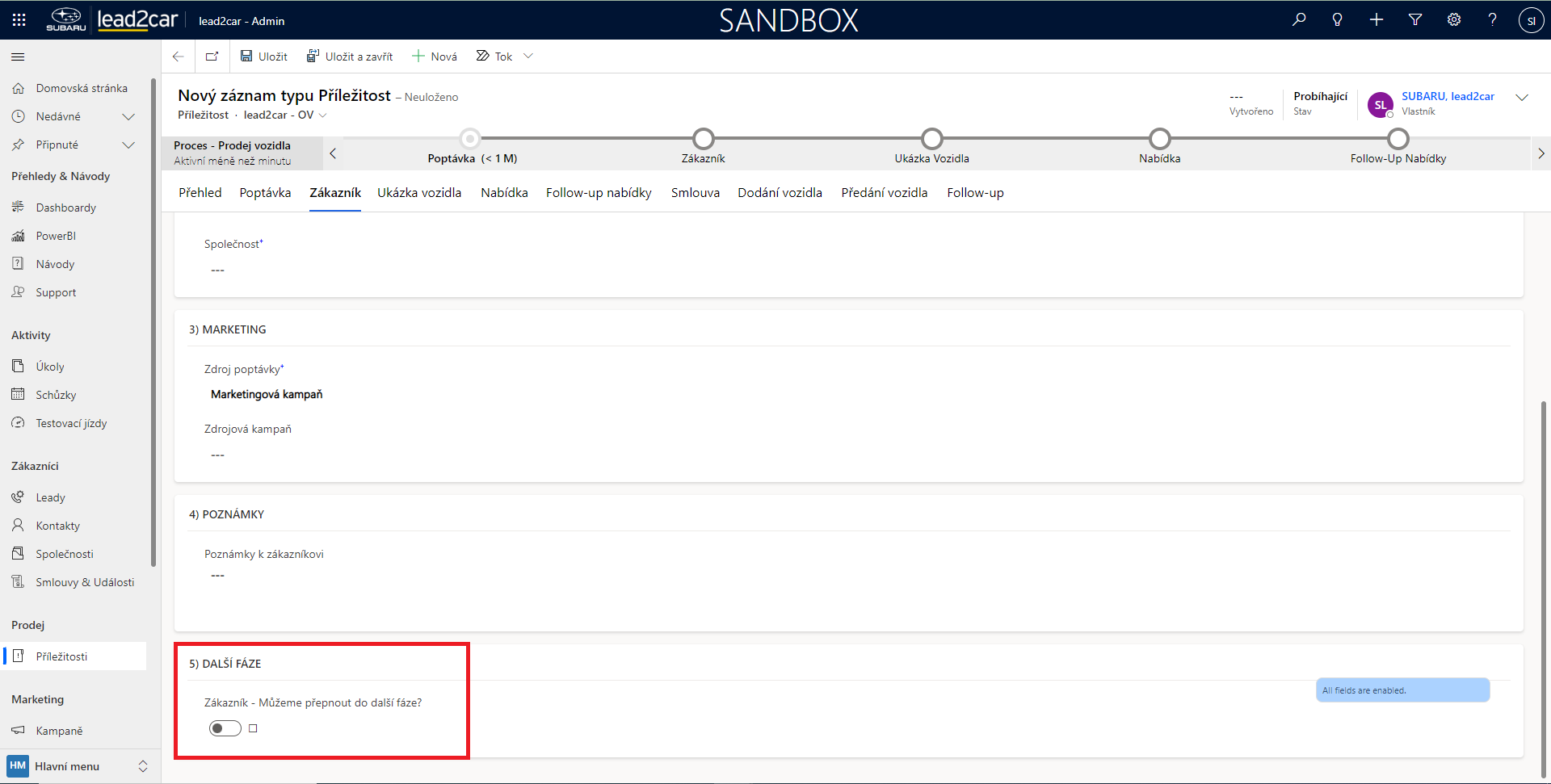Click the plus quick create icon
The height and width of the screenshot is (784, 1551).
coord(1377,19)
